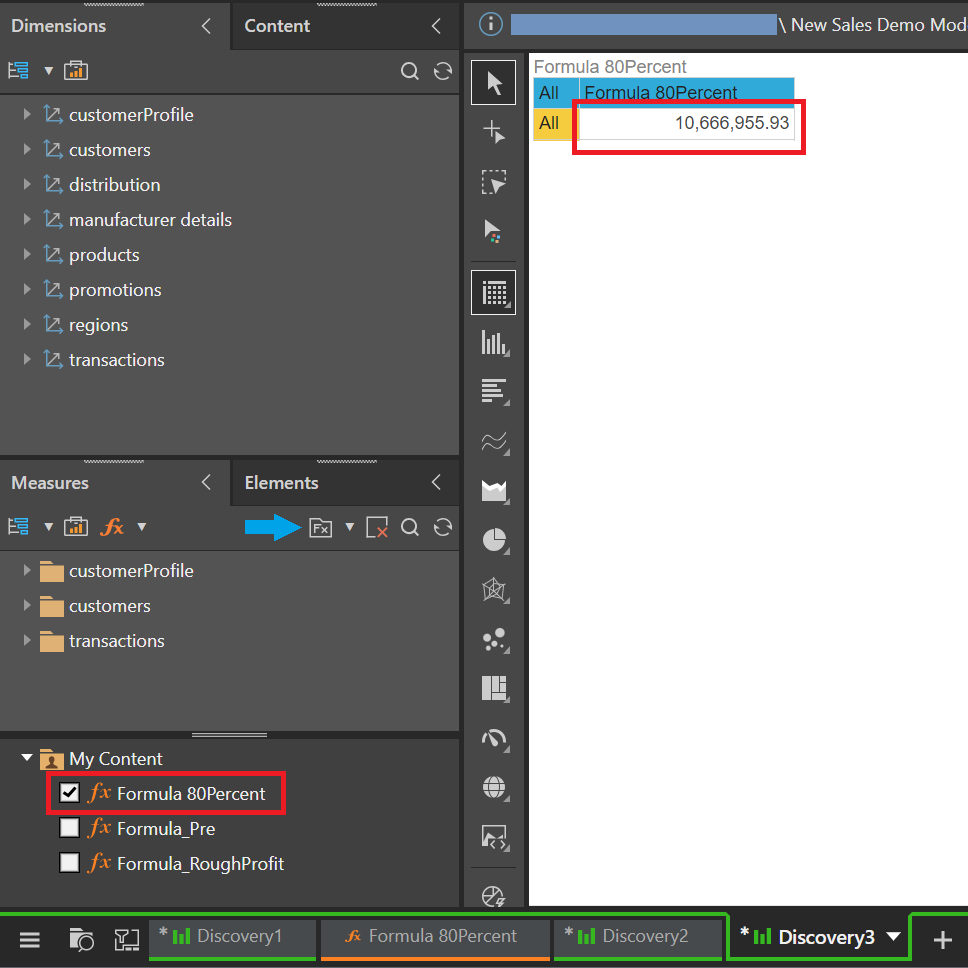Switch visualization to line chart

click(494, 442)
